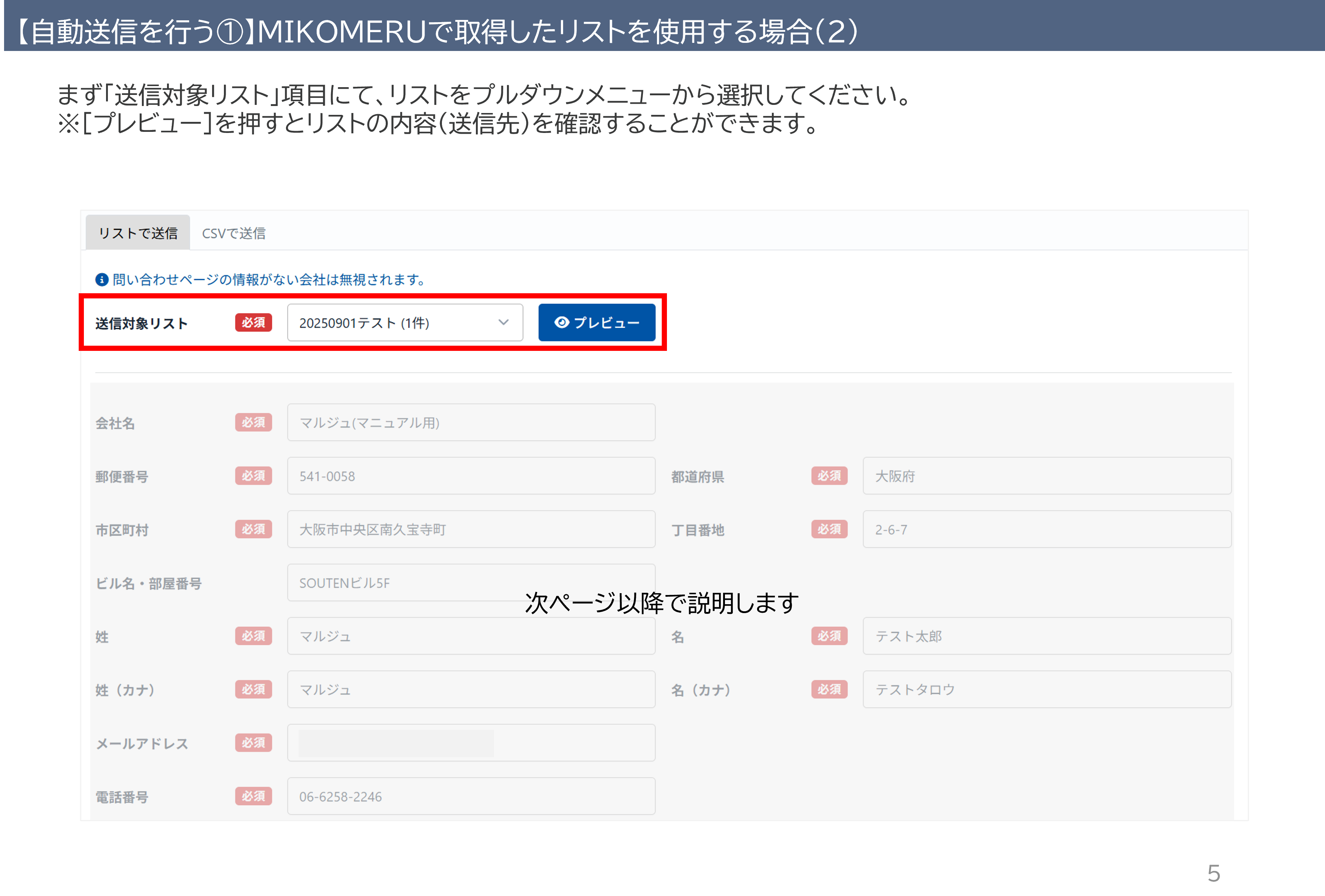Focus the 姓 input with マルジュ
This screenshot has height=896, width=1325.
(x=471, y=636)
